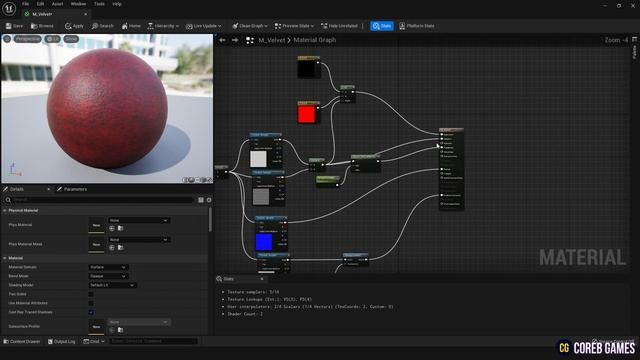Click the M_Velvet breadcrumb
The image size is (640, 360).
[x=272, y=40]
